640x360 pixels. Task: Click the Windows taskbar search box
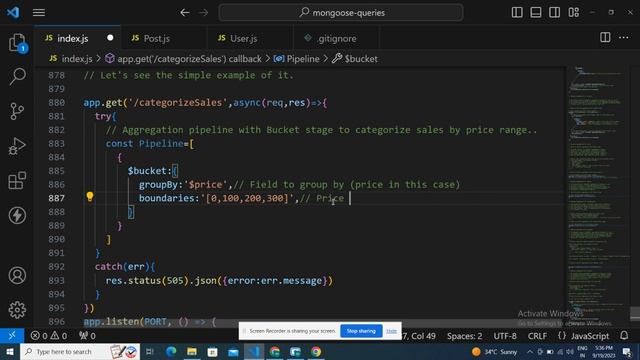click(80, 351)
